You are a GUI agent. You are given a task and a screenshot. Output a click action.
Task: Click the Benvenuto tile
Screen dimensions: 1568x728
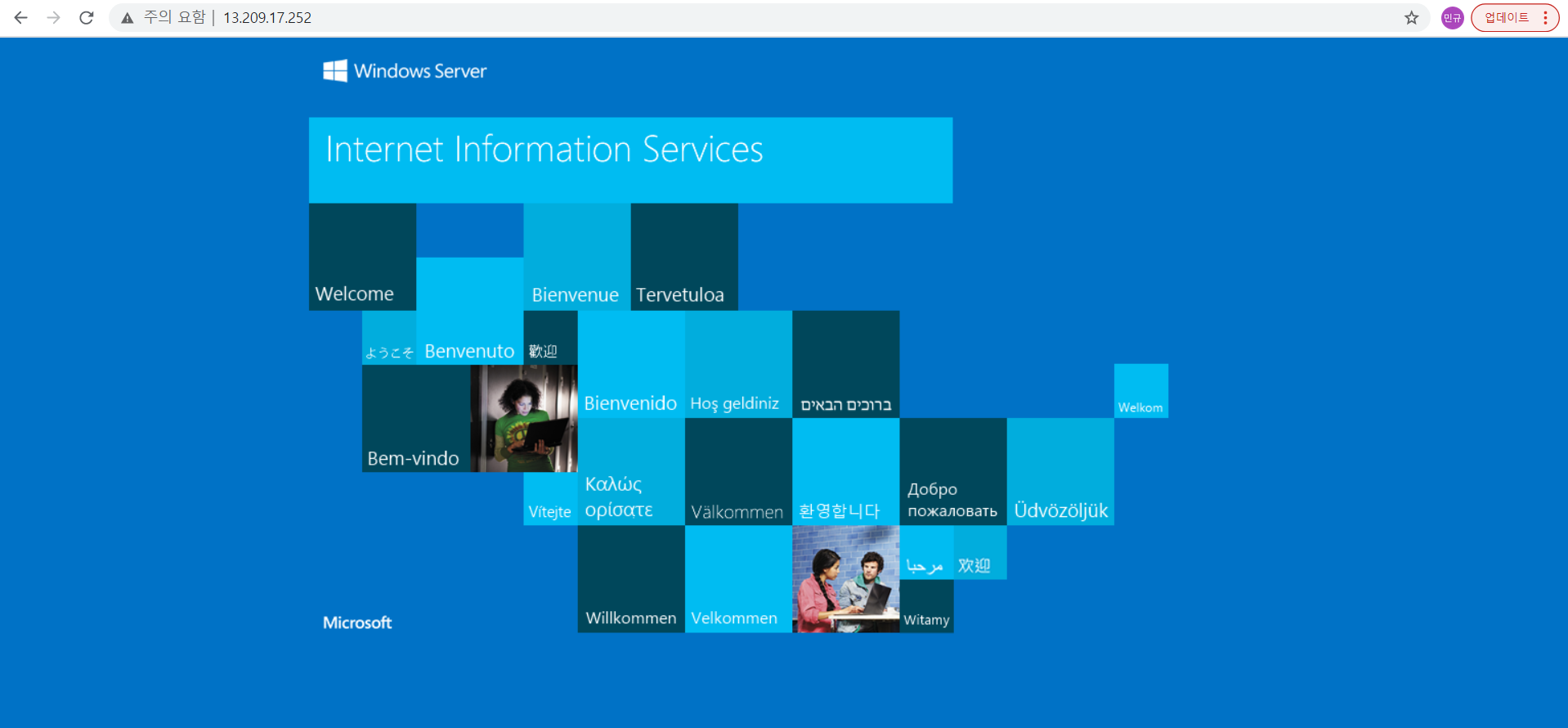(470, 311)
